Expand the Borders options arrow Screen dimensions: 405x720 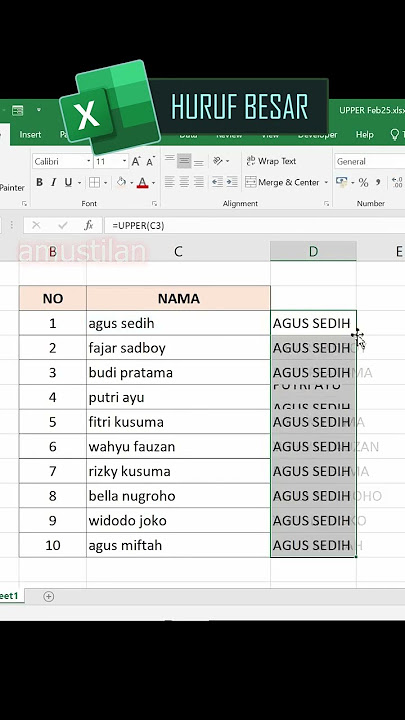click(105, 183)
